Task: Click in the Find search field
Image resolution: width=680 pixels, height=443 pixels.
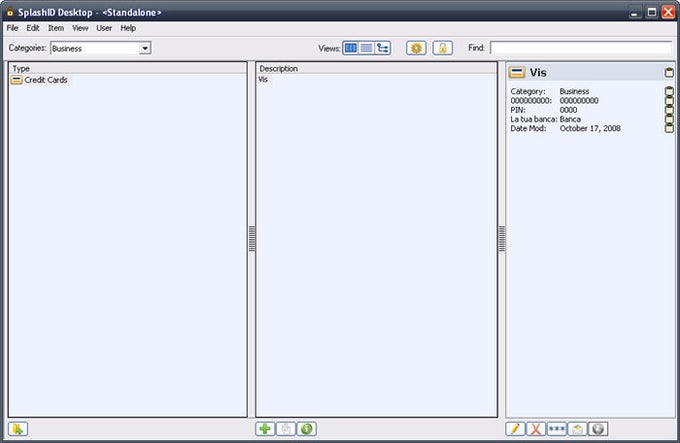Action: (581, 48)
